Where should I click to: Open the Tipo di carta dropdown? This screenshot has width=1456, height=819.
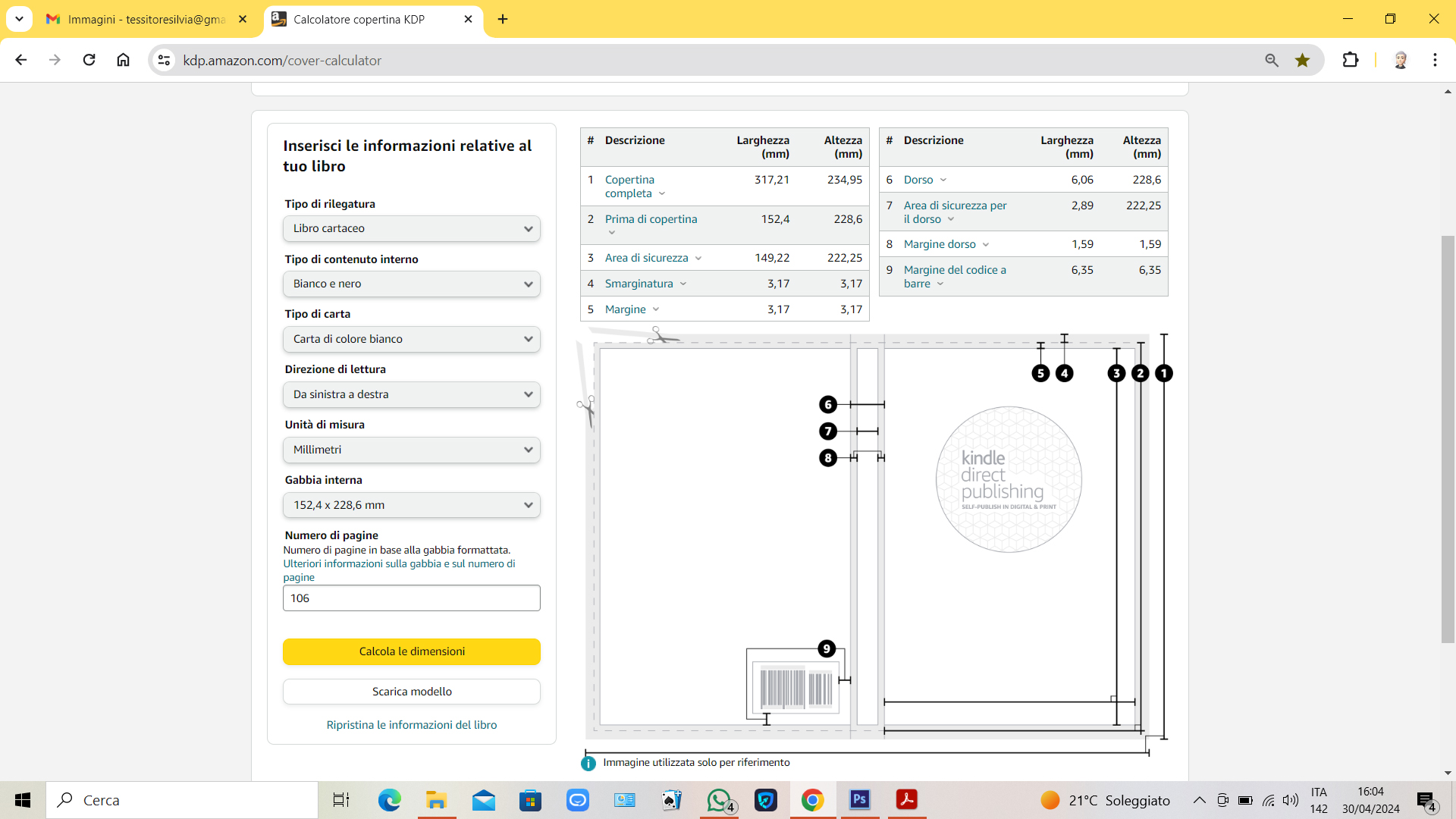412,339
